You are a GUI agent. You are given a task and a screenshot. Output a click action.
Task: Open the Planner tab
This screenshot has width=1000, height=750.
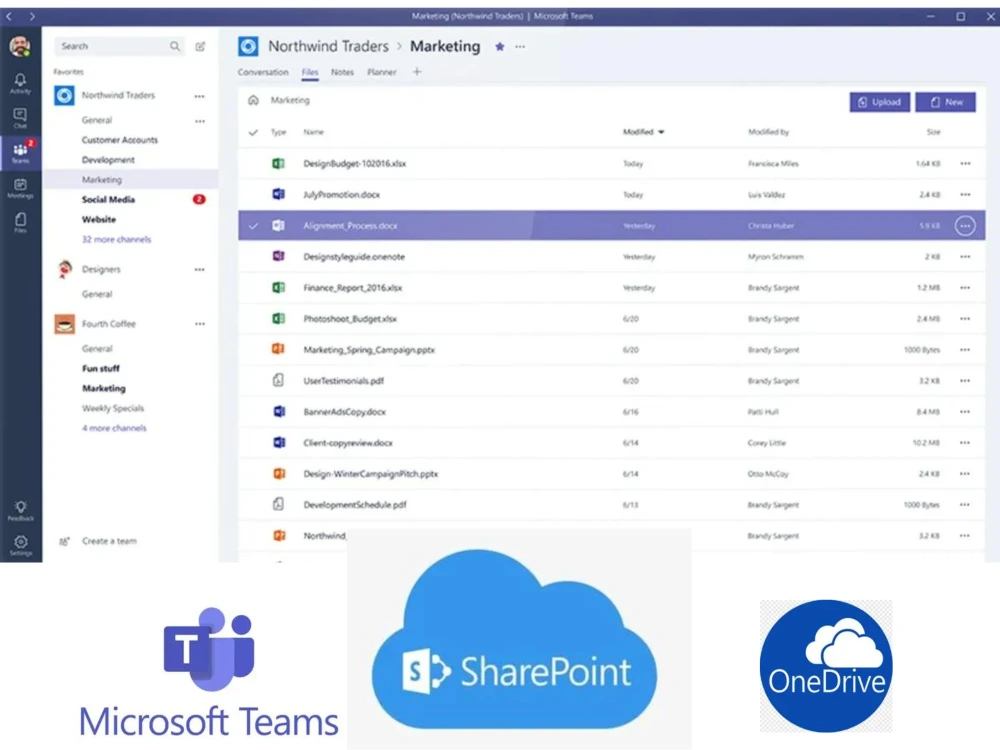(x=384, y=72)
